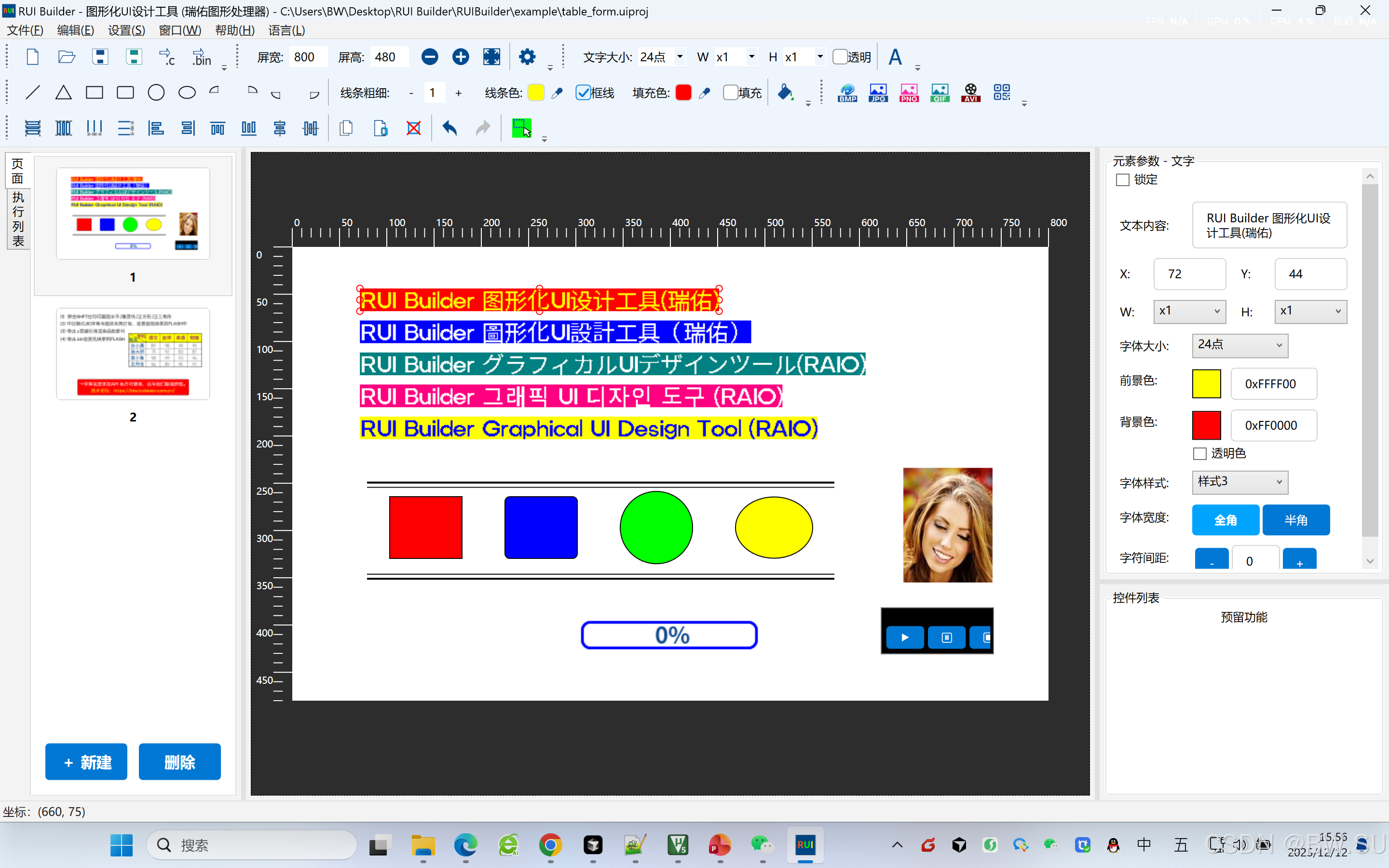Viewport: 1389px width, 868px height.
Task: Open toolbar 文字大小 size dropdown
Action: pos(680,57)
